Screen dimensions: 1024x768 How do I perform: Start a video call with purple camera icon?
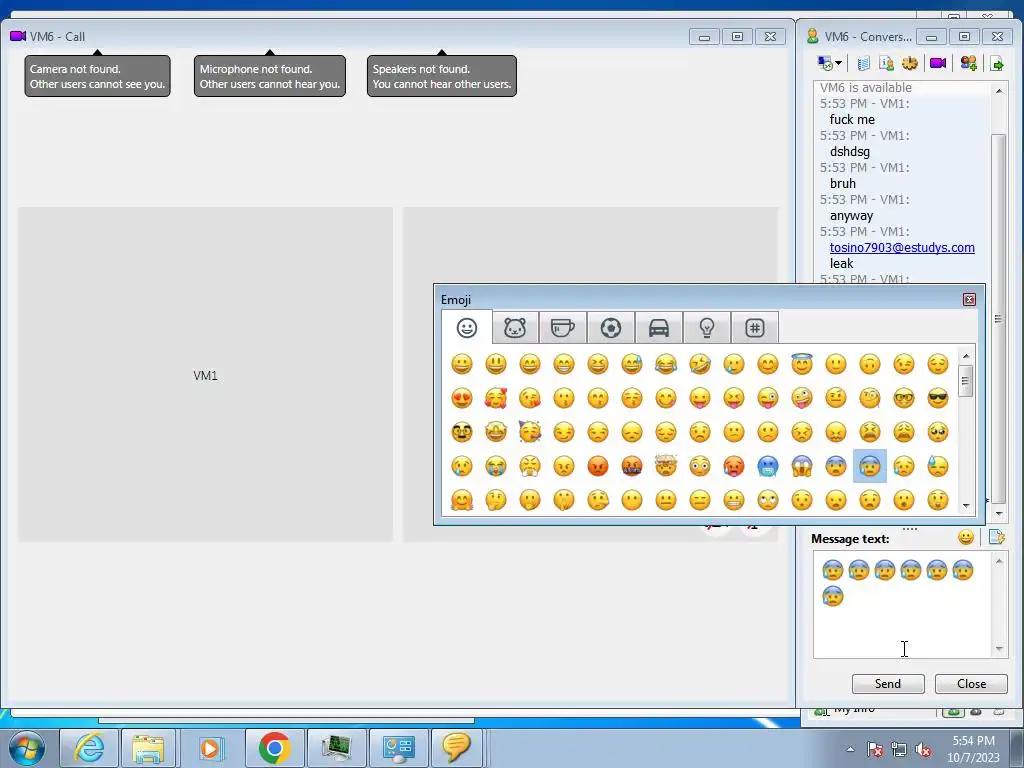(938, 63)
